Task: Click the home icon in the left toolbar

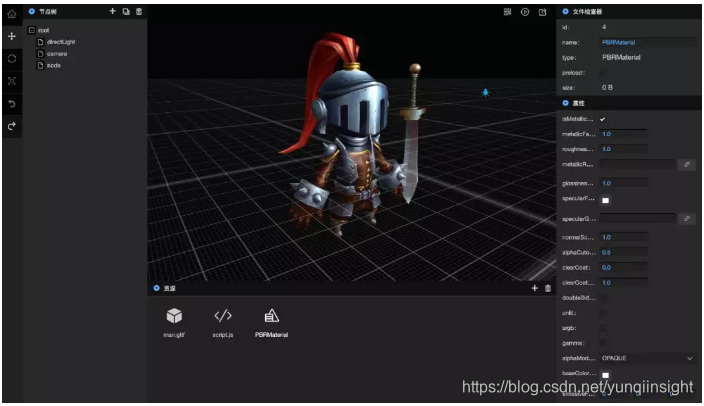Action: pos(12,14)
